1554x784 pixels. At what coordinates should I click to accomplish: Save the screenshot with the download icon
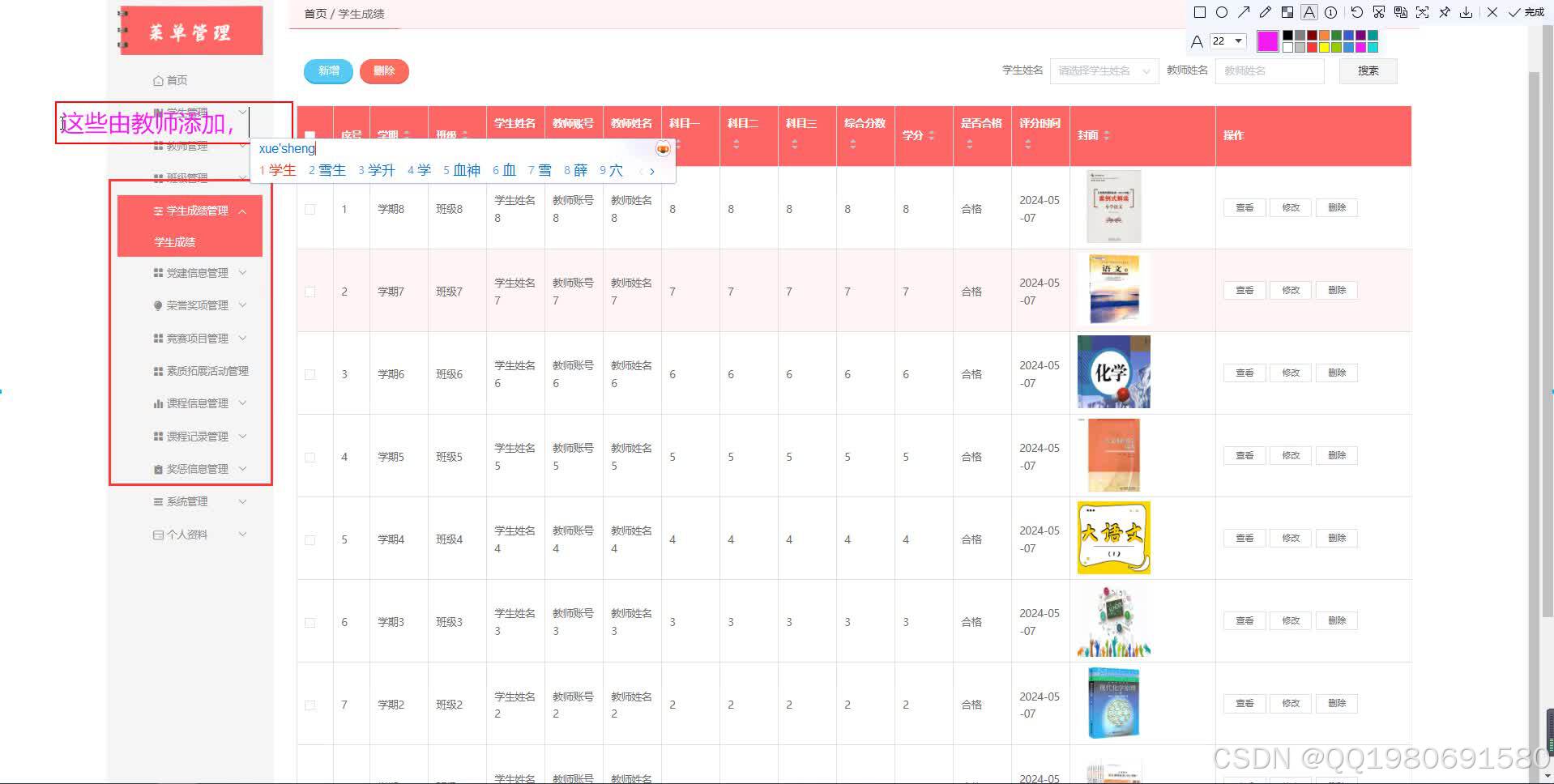(x=1466, y=12)
